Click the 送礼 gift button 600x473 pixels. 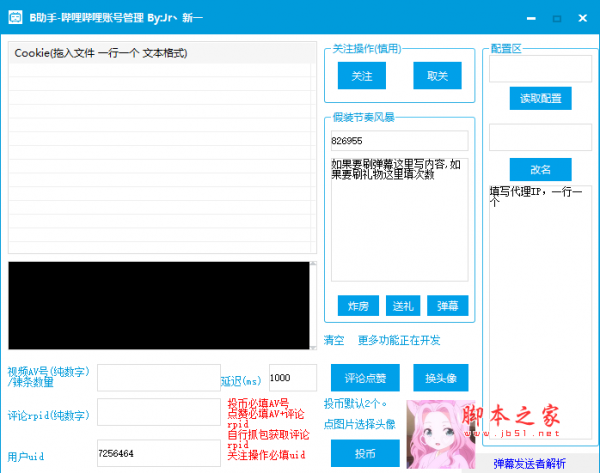click(x=403, y=305)
